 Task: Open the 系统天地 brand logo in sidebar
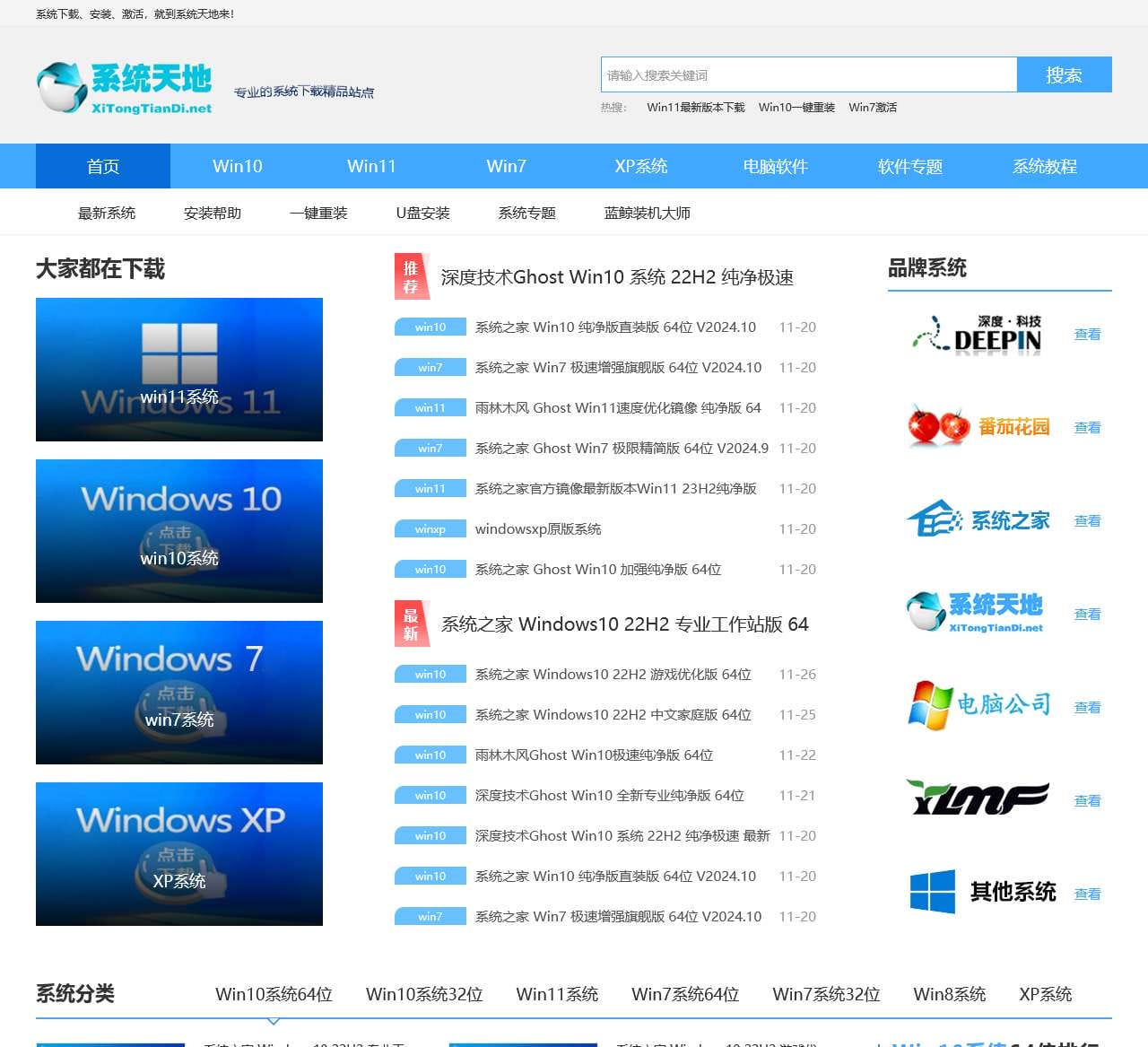[975, 613]
